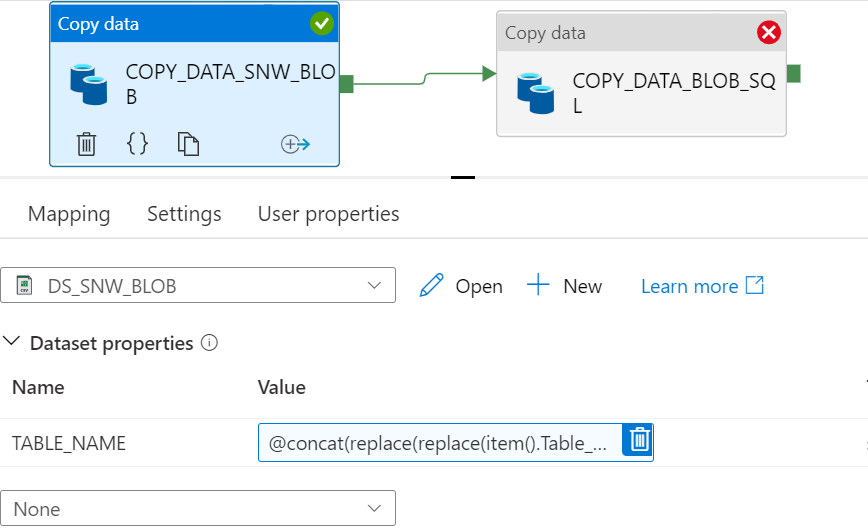Collapse the Dataset properties section

pos(12,341)
